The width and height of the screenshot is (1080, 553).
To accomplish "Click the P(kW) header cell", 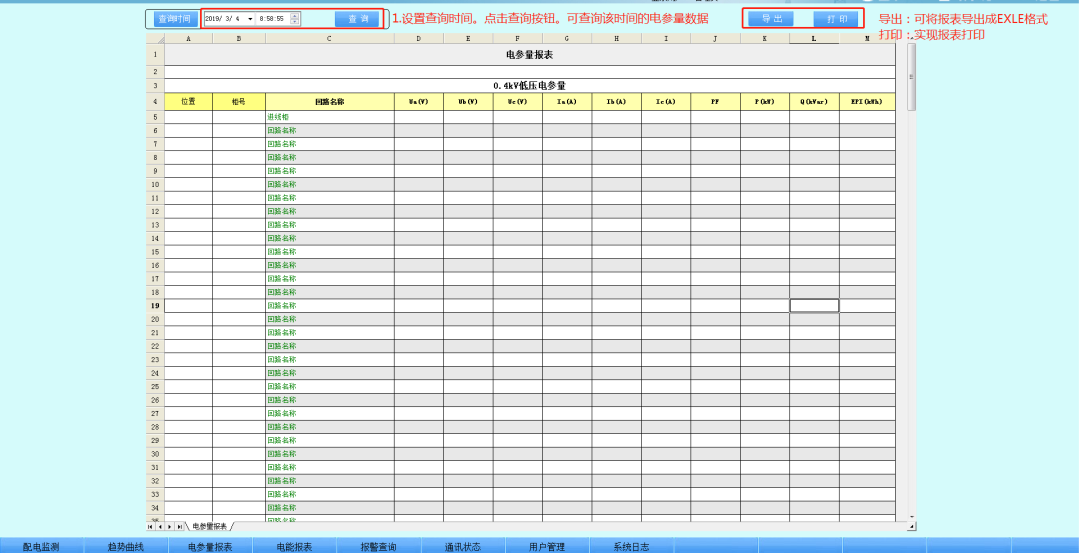I will [x=765, y=102].
